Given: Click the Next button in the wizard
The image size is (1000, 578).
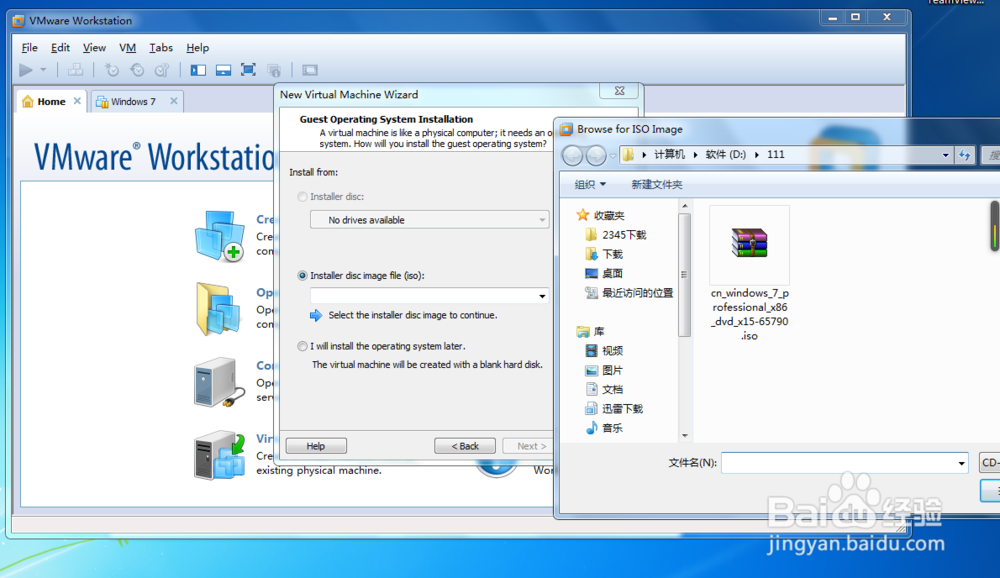Looking at the screenshot, I should [x=527, y=445].
